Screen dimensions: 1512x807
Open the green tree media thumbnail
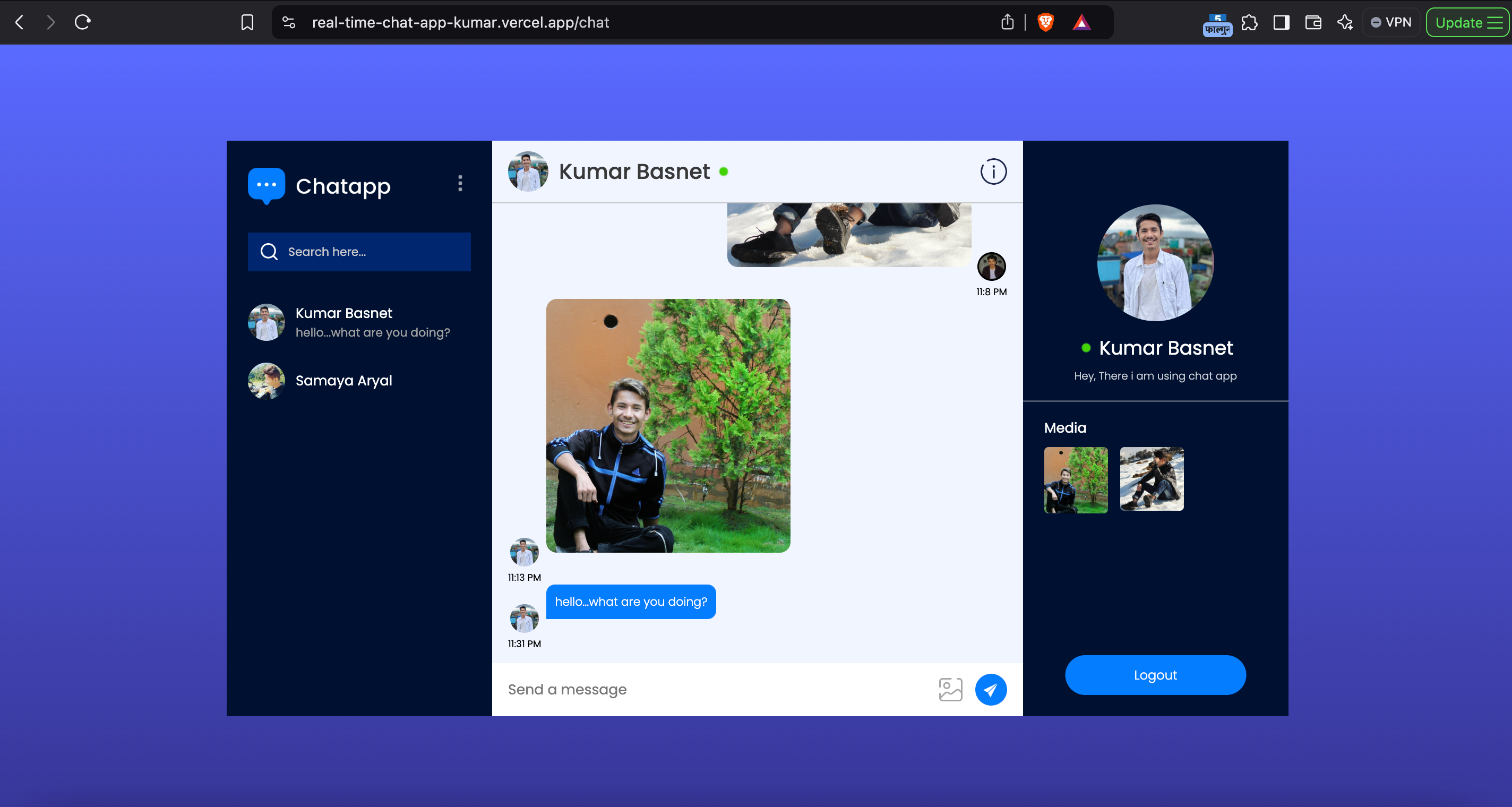pos(1076,479)
